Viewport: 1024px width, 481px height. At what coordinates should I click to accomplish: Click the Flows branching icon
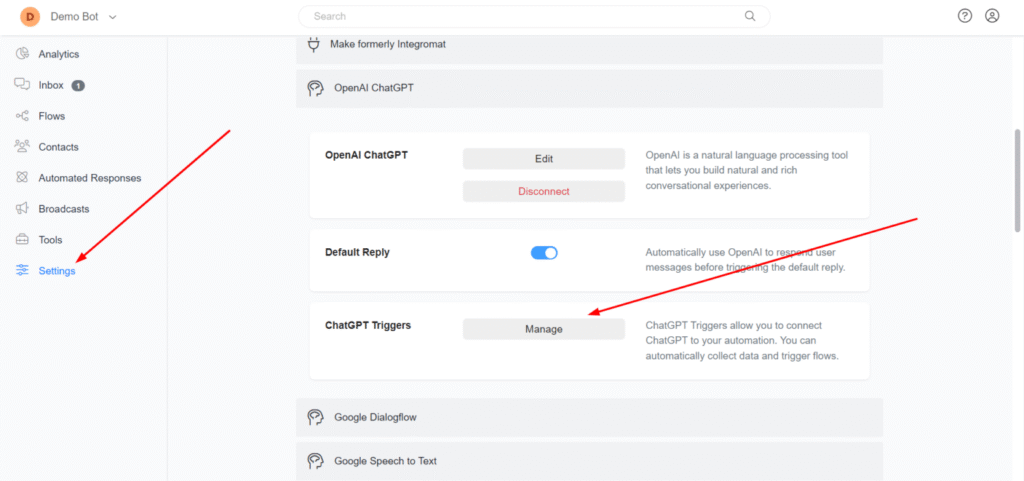(x=23, y=116)
